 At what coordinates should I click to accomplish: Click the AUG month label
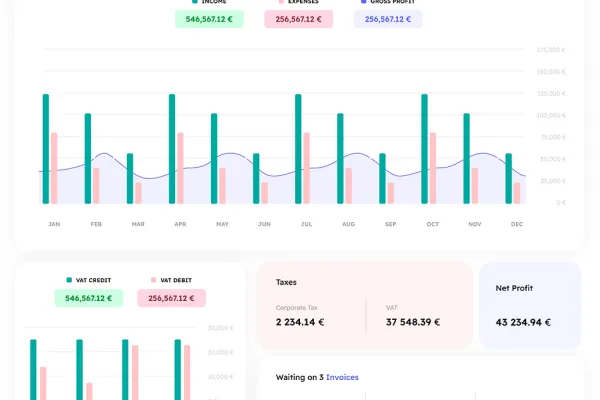click(x=349, y=224)
